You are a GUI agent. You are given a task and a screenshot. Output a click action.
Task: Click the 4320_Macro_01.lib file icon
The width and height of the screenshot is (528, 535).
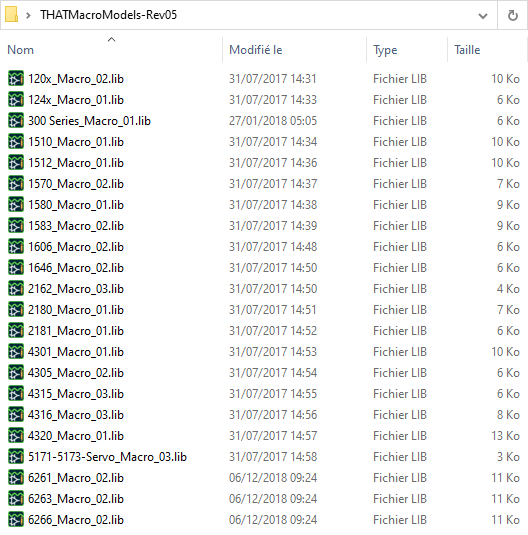pyautogui.click(x=16, y=436)
